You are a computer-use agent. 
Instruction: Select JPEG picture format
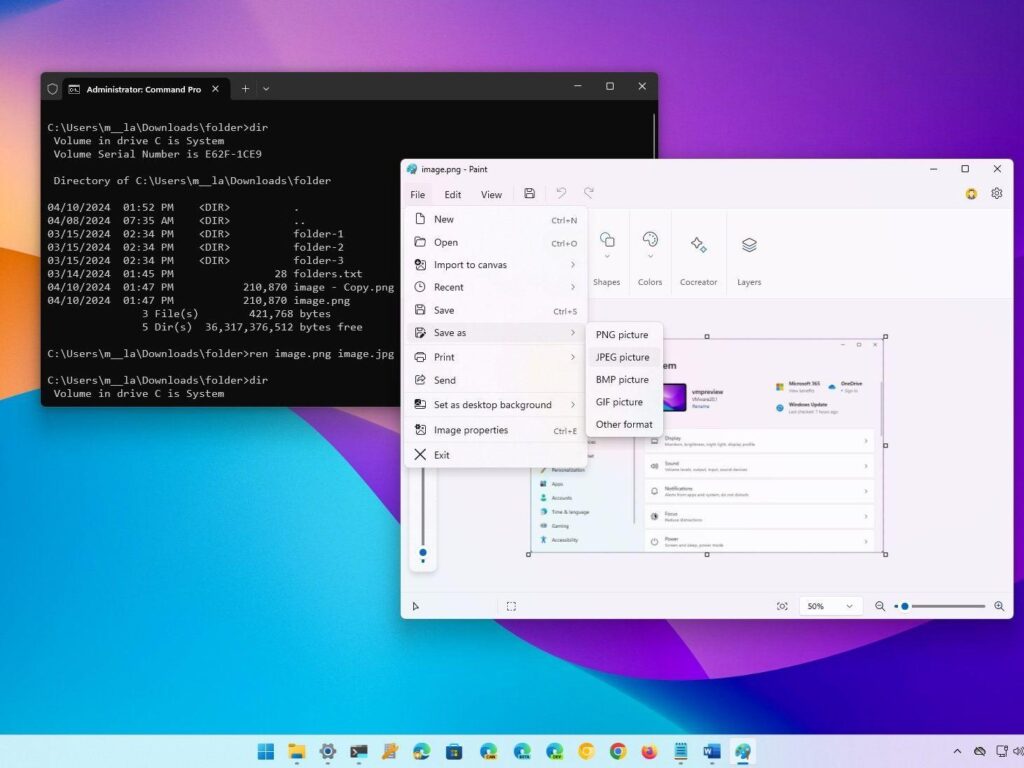pyautogui.click(x=624, y=357)
